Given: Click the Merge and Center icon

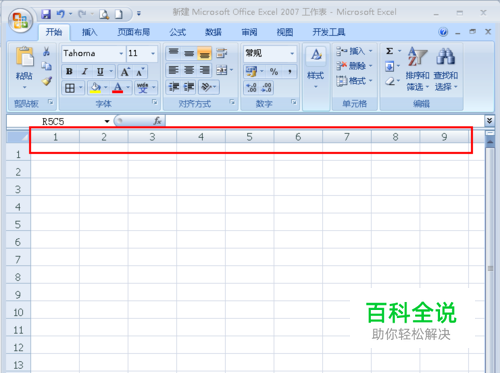Looking at the screenshot, I should 222,70.
